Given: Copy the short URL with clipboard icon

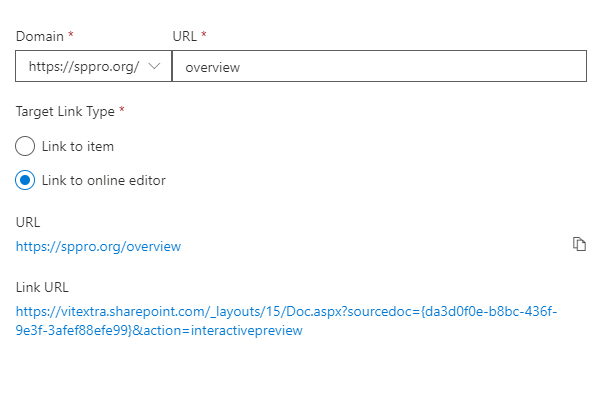Looking at the screenshot, I should tap(579, 244).
